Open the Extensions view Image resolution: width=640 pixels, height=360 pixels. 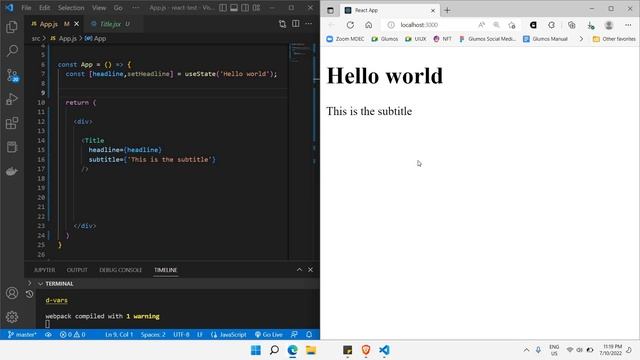click(x=12, y=123)
